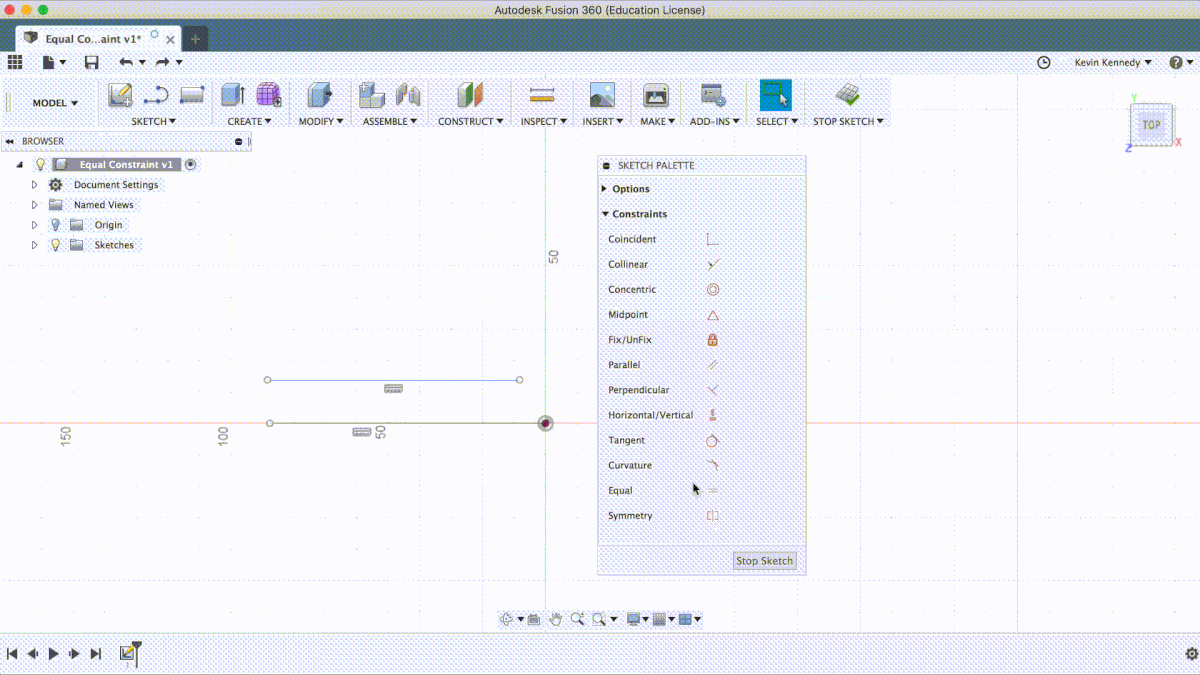
Task: Collapse the Constraints section in Sketch Palette
Action: (605, 214)
